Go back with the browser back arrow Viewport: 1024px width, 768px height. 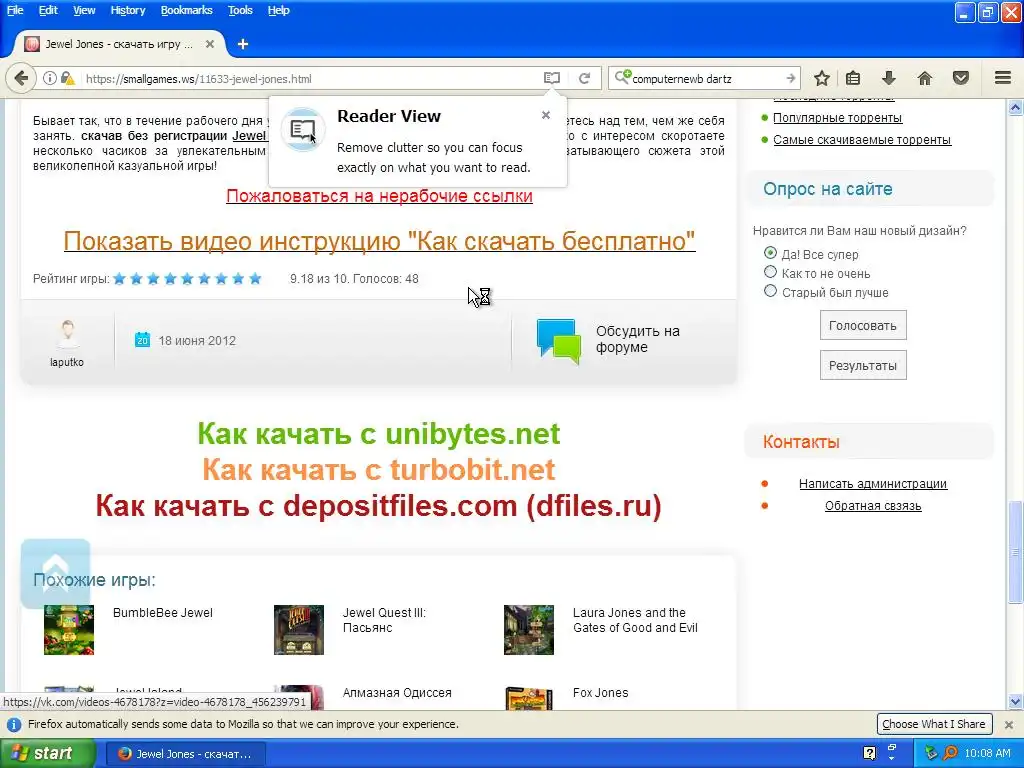tap(21, 78)
